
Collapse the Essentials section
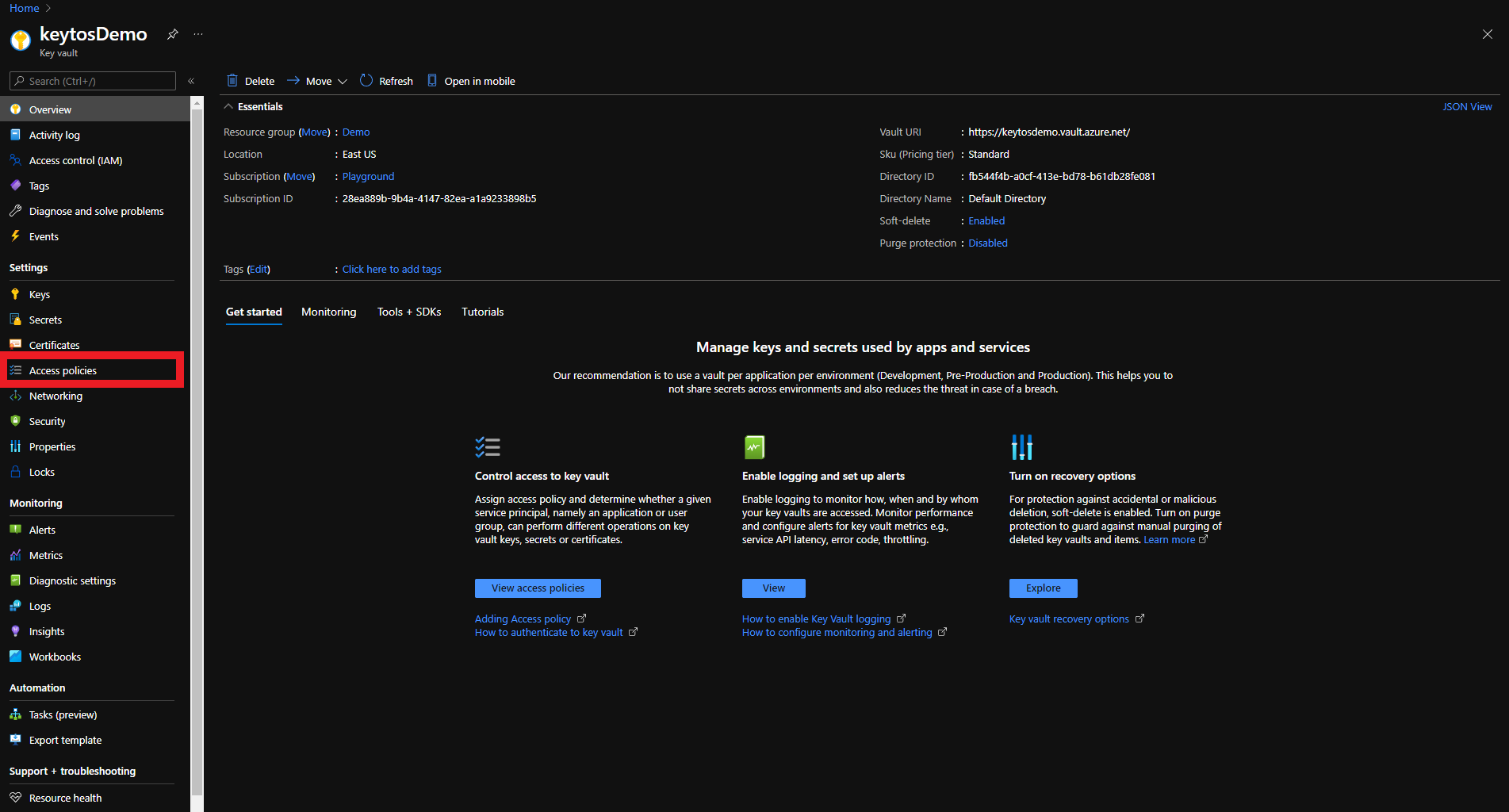click(228, 106)
